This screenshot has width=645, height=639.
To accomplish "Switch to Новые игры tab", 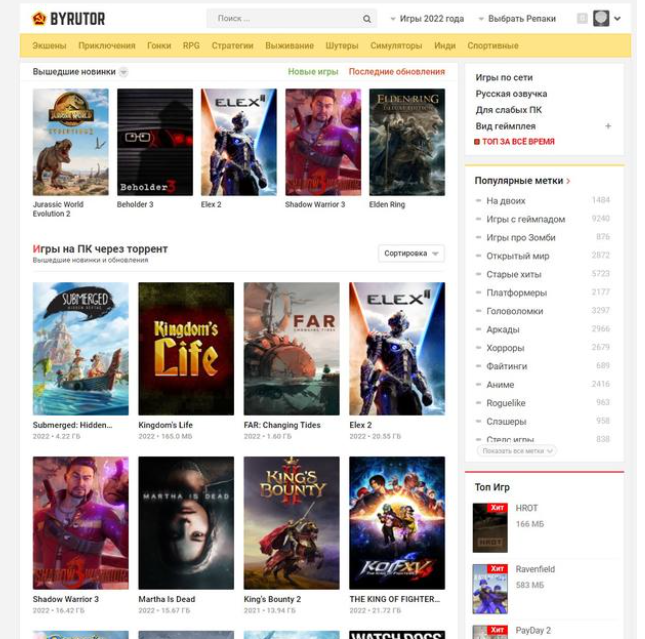I will point(313,72).
